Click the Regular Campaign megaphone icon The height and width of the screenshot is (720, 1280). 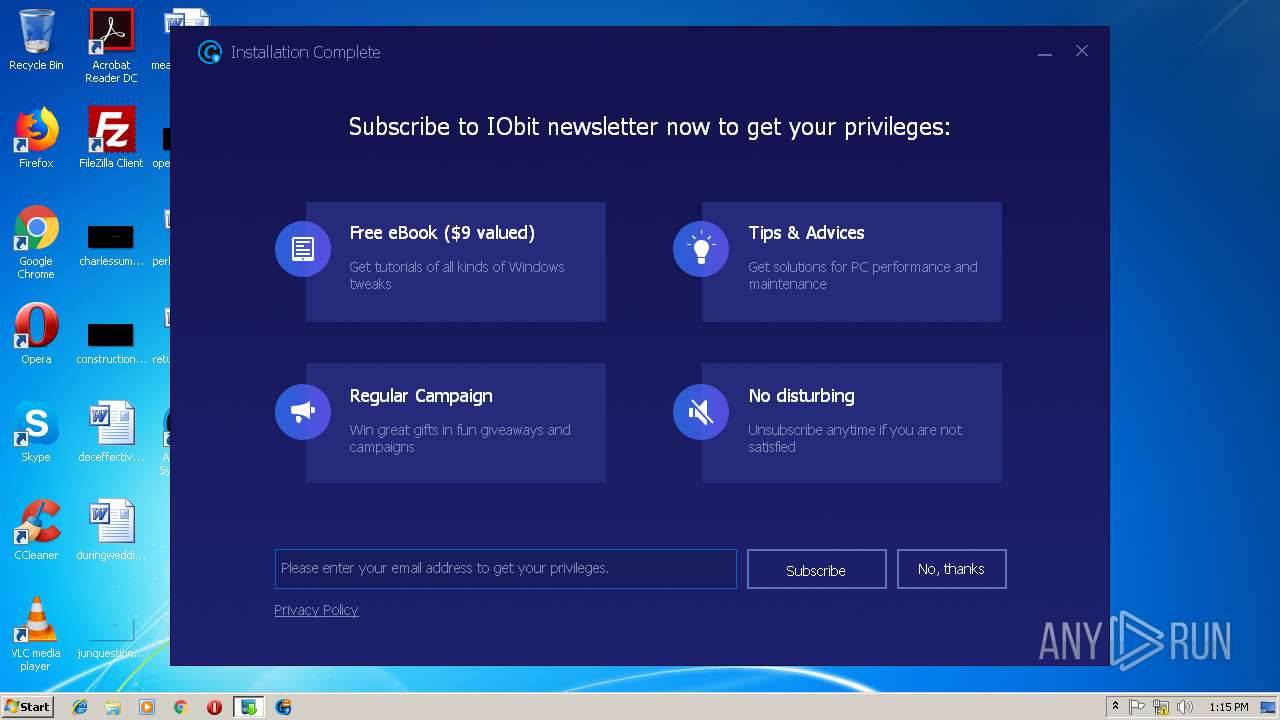pos(303,412)
